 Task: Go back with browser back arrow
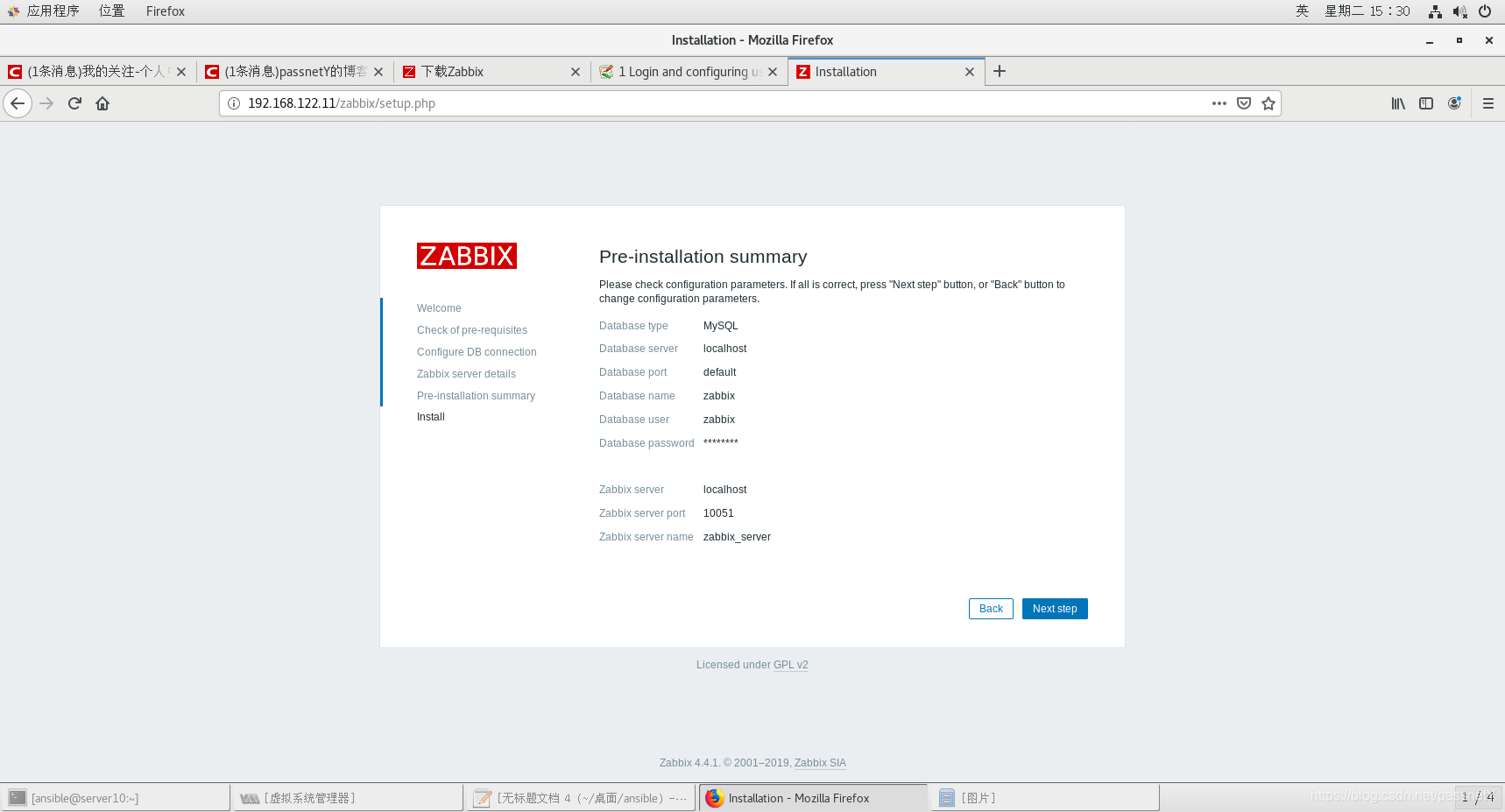[18, 103]
